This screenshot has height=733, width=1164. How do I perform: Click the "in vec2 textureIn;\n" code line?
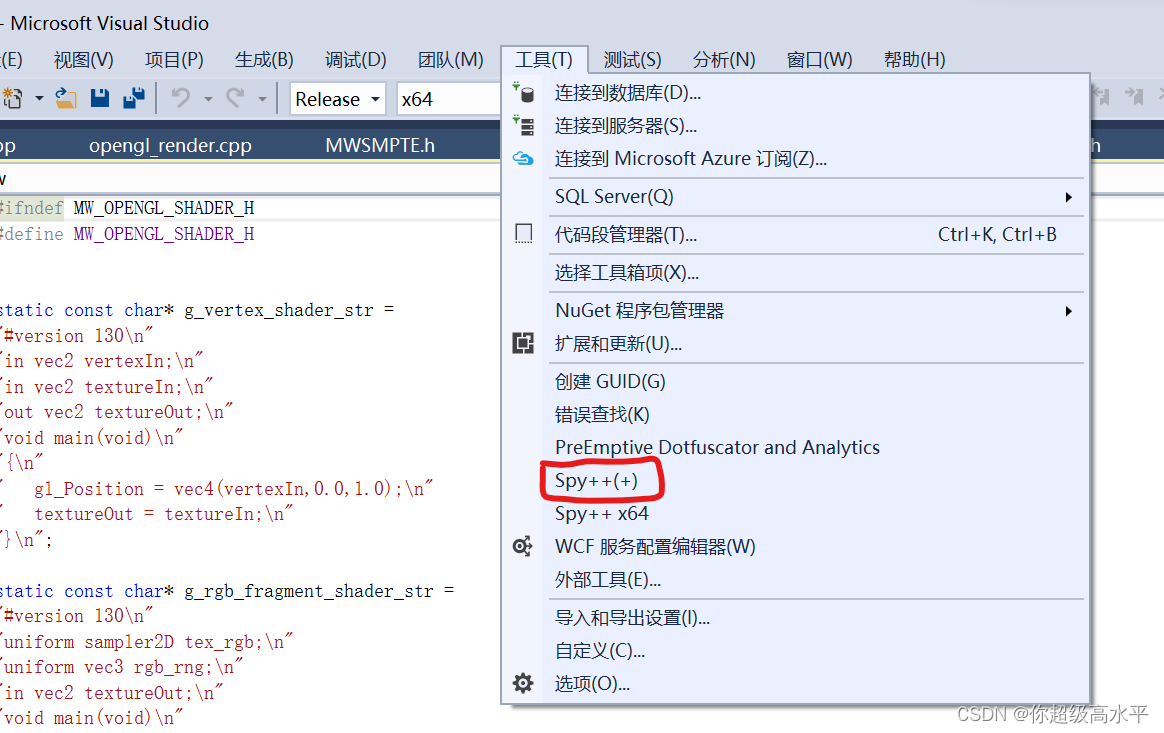click(108, 387)
